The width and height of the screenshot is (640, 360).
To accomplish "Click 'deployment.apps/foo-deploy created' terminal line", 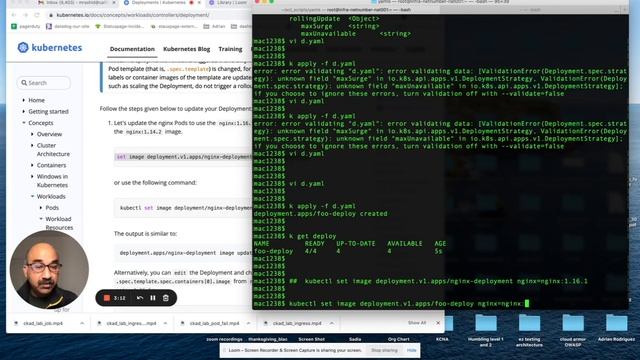I will tap(320, 213).
